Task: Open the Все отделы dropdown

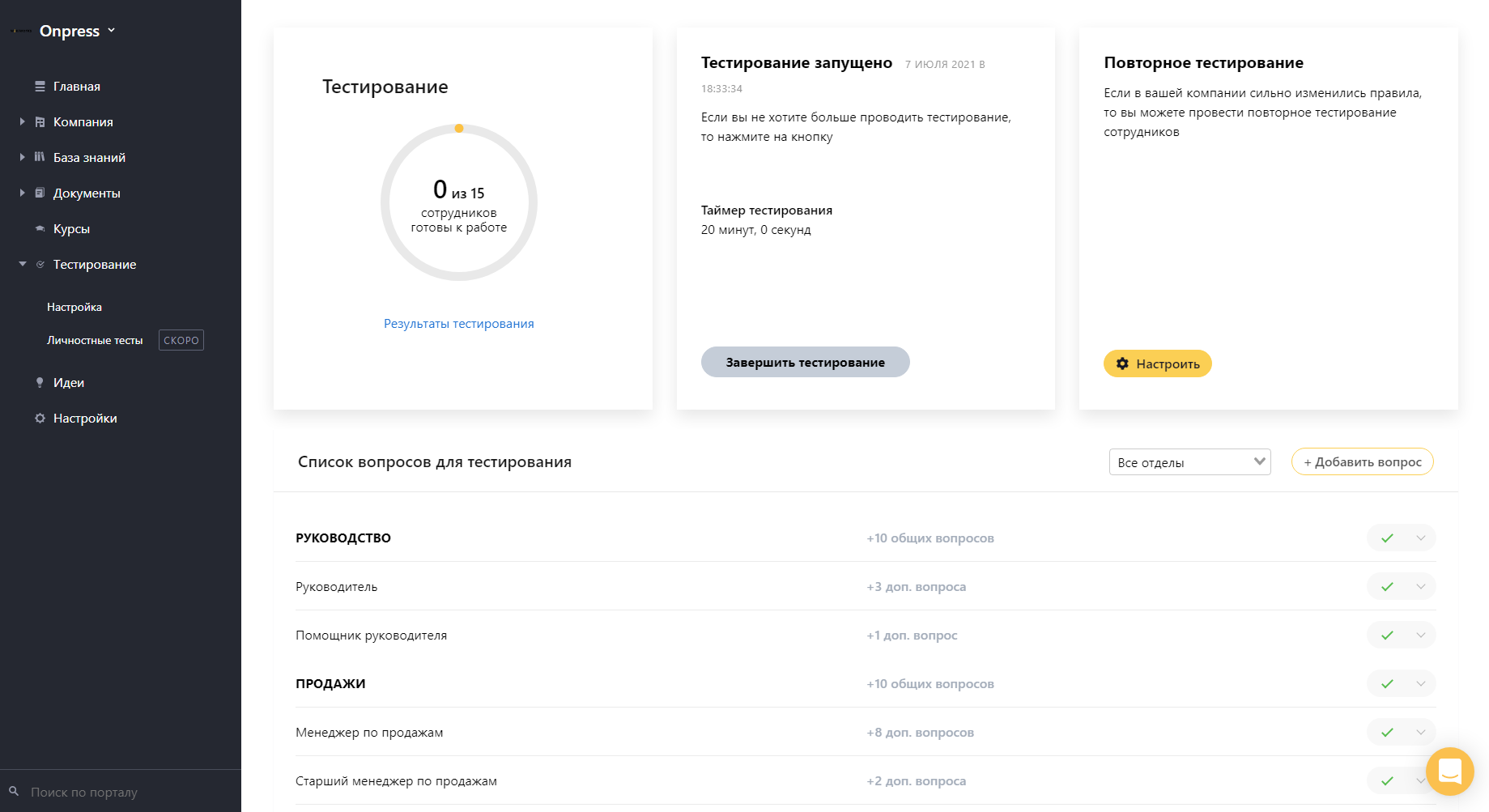Action: point(1189,462)
